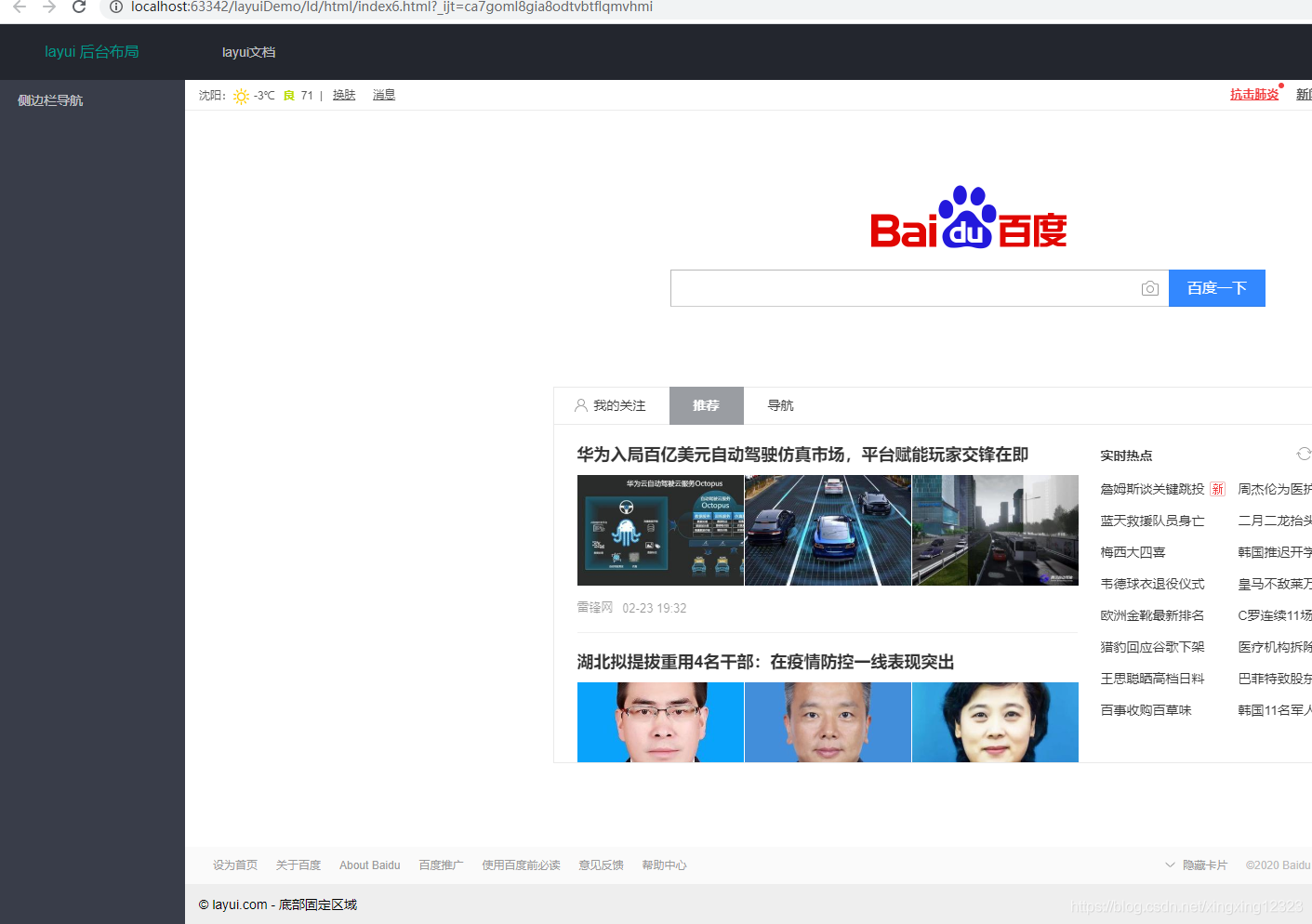1312x924 pixels.
Task: Open the layui文档 nav item
Action: pos(248,52)
